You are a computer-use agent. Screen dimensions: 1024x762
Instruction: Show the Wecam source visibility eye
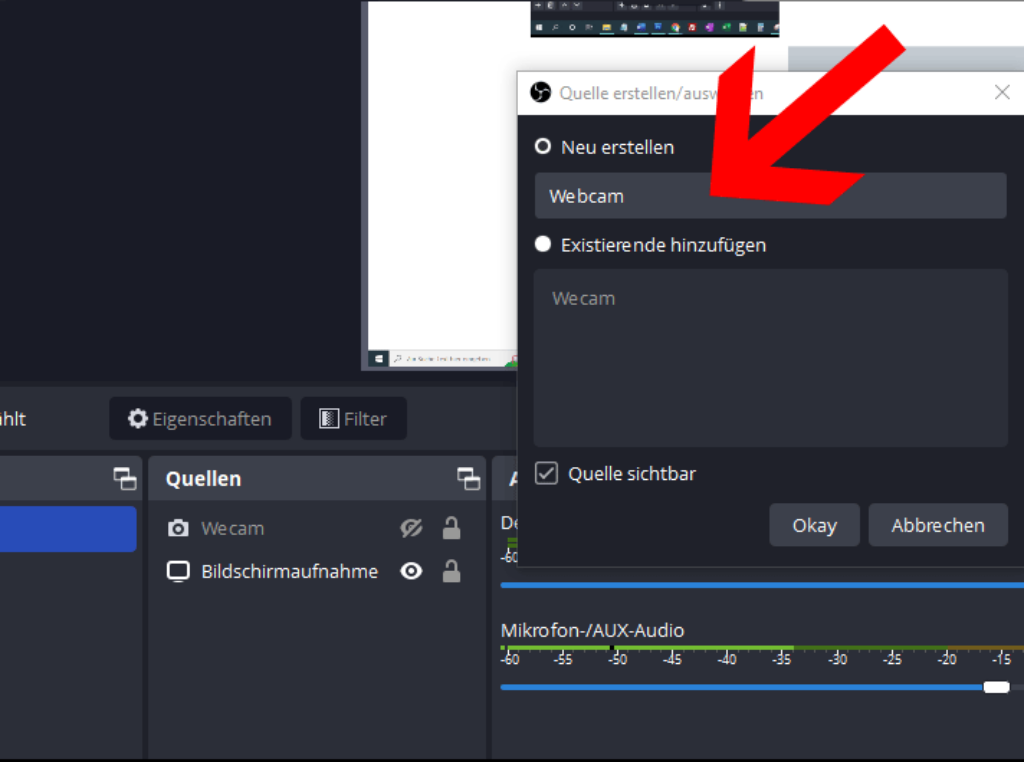tap(411, 528)
